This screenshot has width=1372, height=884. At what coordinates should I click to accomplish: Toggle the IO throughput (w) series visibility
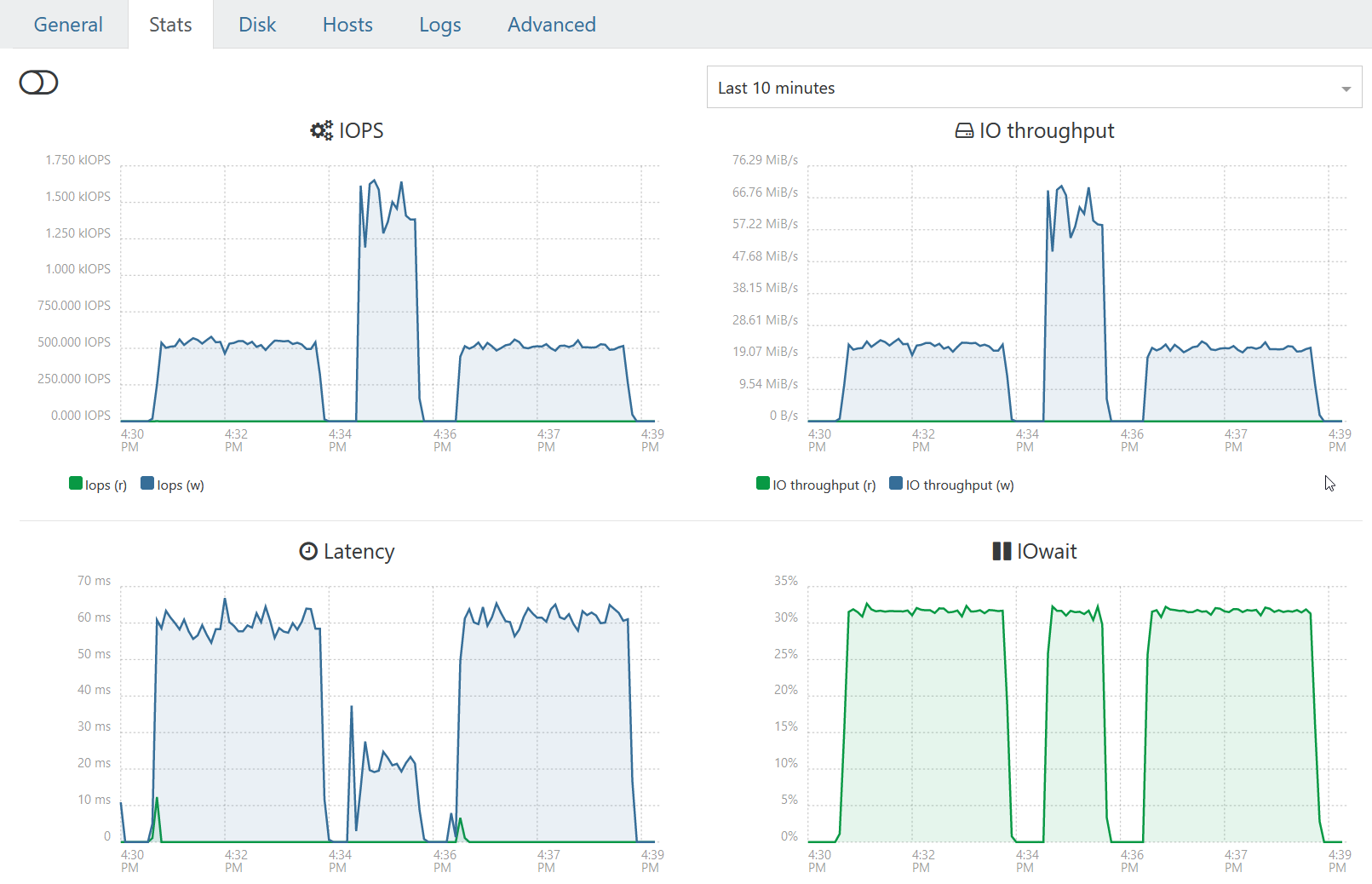(x=951, y=484)
